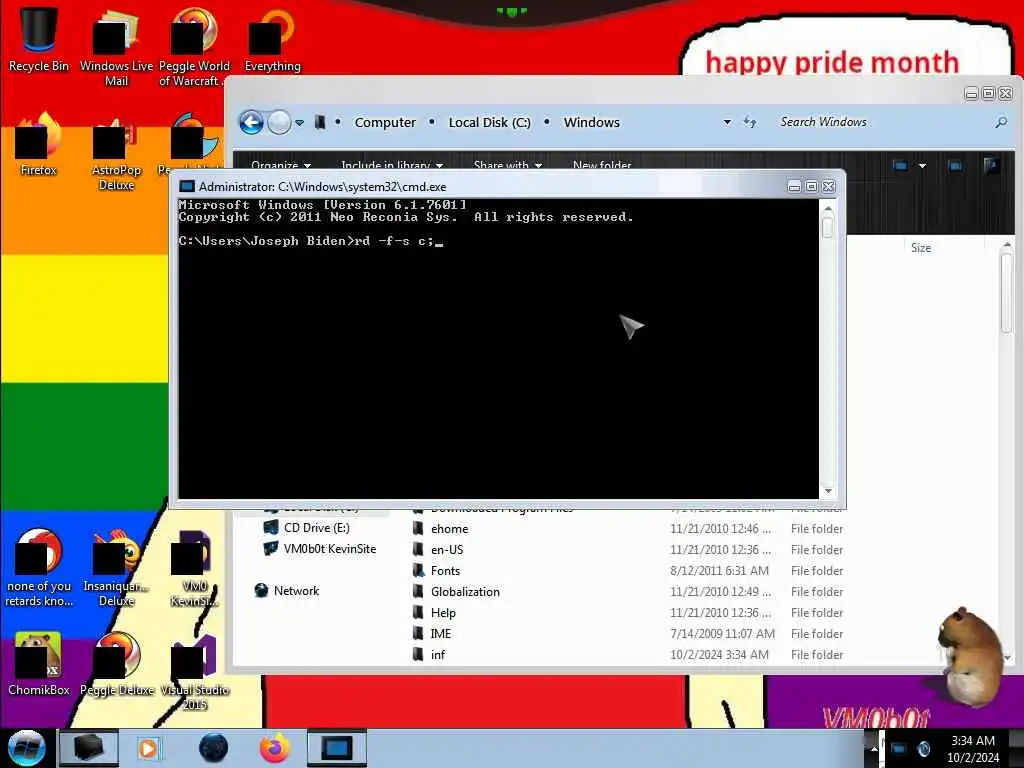Click 10/2/2024 3:34 AM date of inf
The height and width of the screenshot is (768, 1024).
click(719, 654)
